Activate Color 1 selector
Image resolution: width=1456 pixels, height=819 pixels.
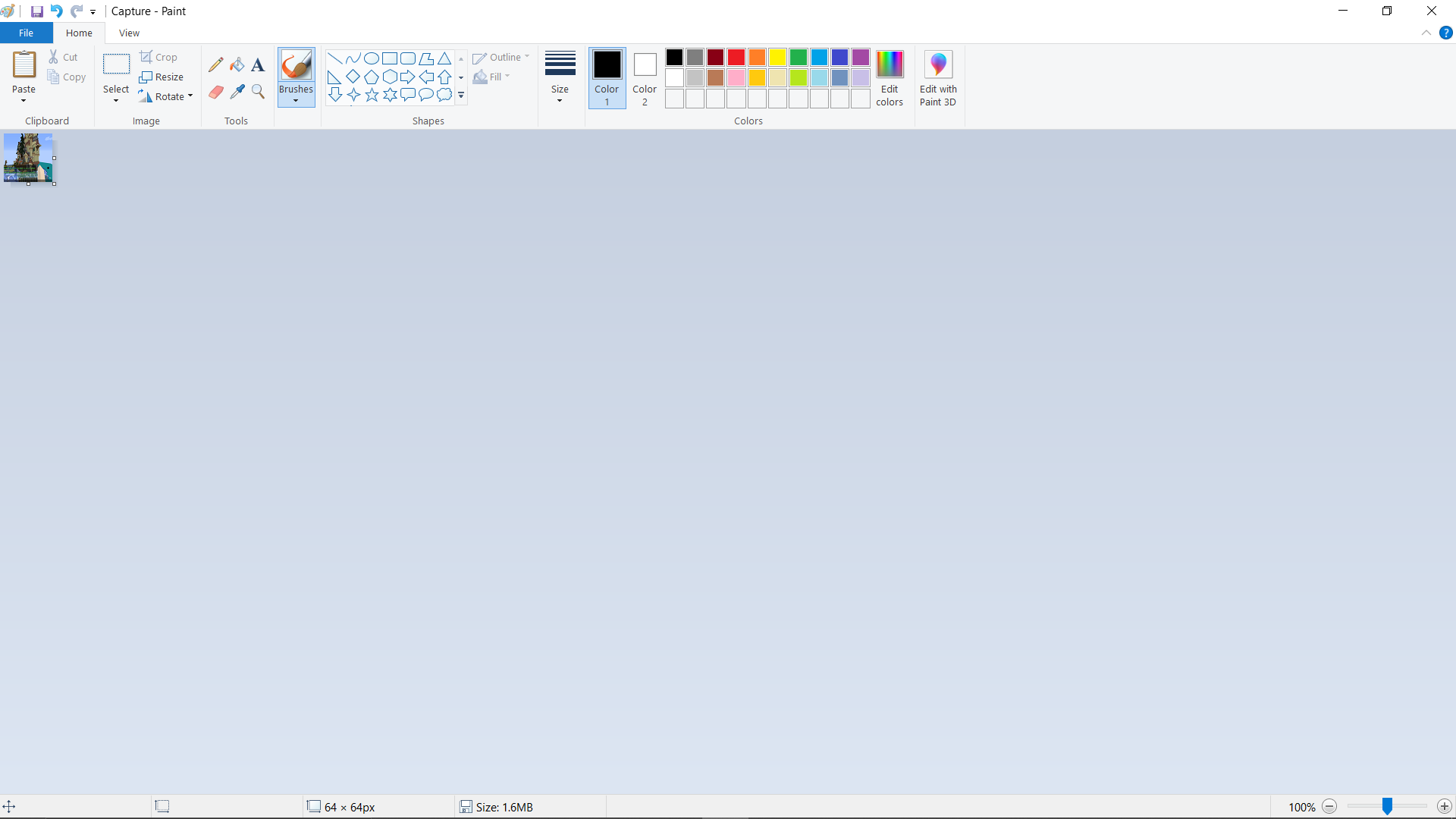tap(607, 77)
